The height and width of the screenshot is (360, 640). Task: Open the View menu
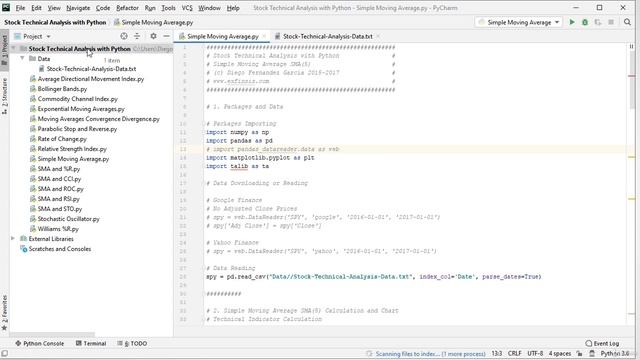(x=54, y=8)
